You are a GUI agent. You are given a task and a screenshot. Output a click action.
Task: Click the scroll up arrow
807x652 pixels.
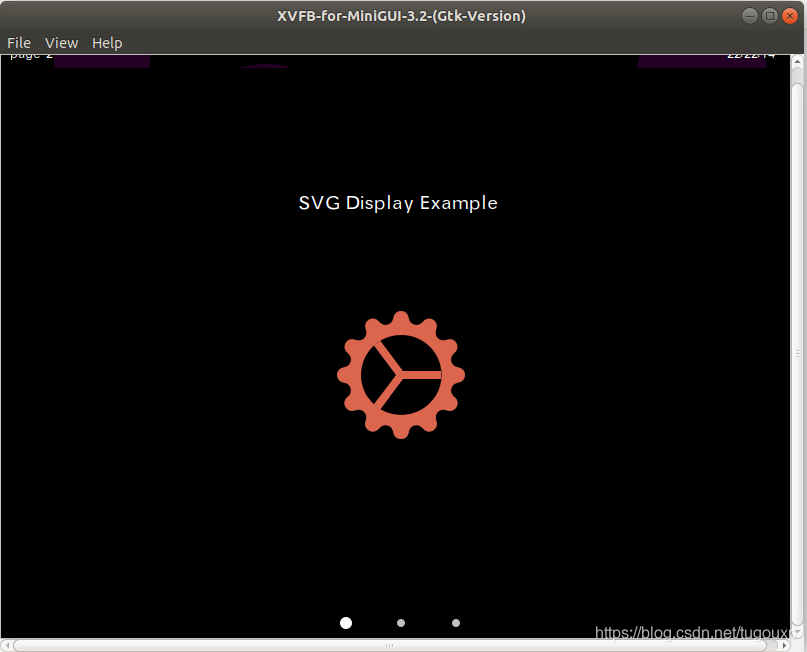click(x=797, y=61)
